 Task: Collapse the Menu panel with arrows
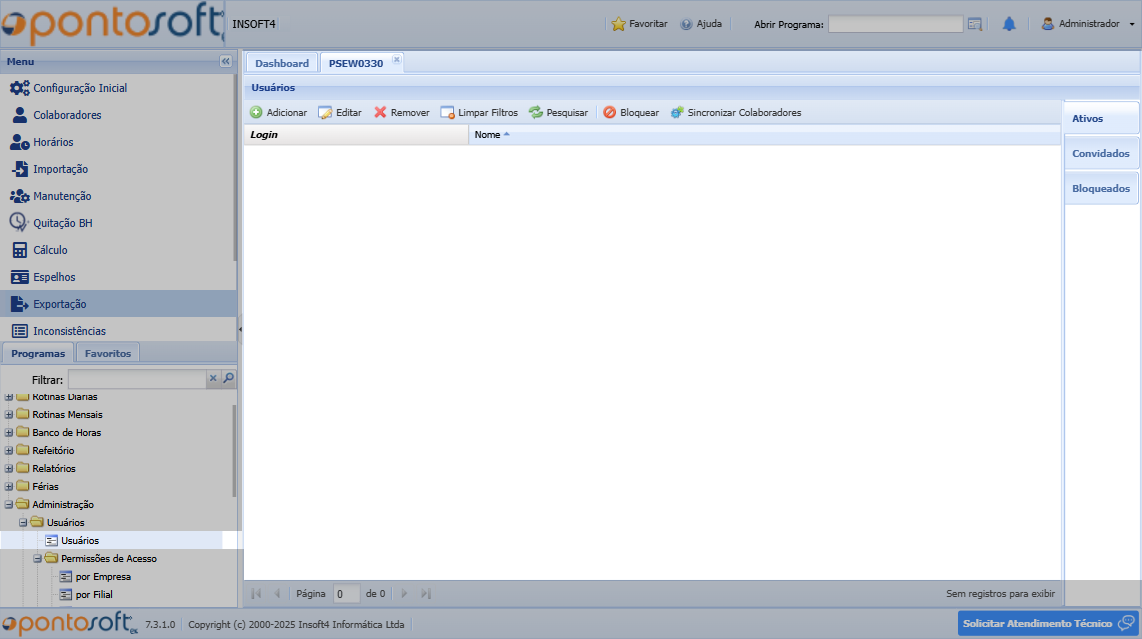coord(225,62)
